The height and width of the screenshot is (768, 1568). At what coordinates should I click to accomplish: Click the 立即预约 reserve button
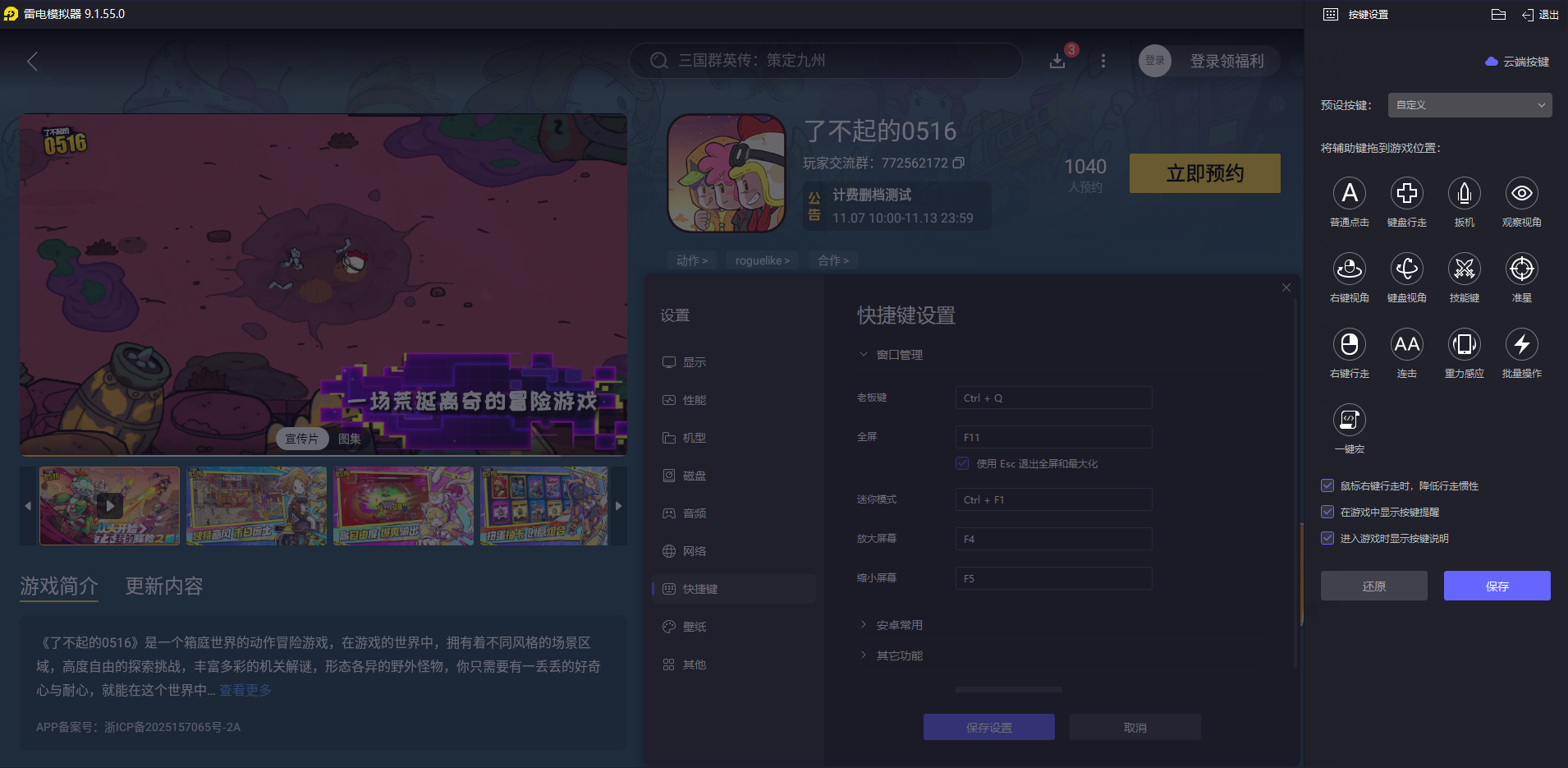click(1204, 173)
